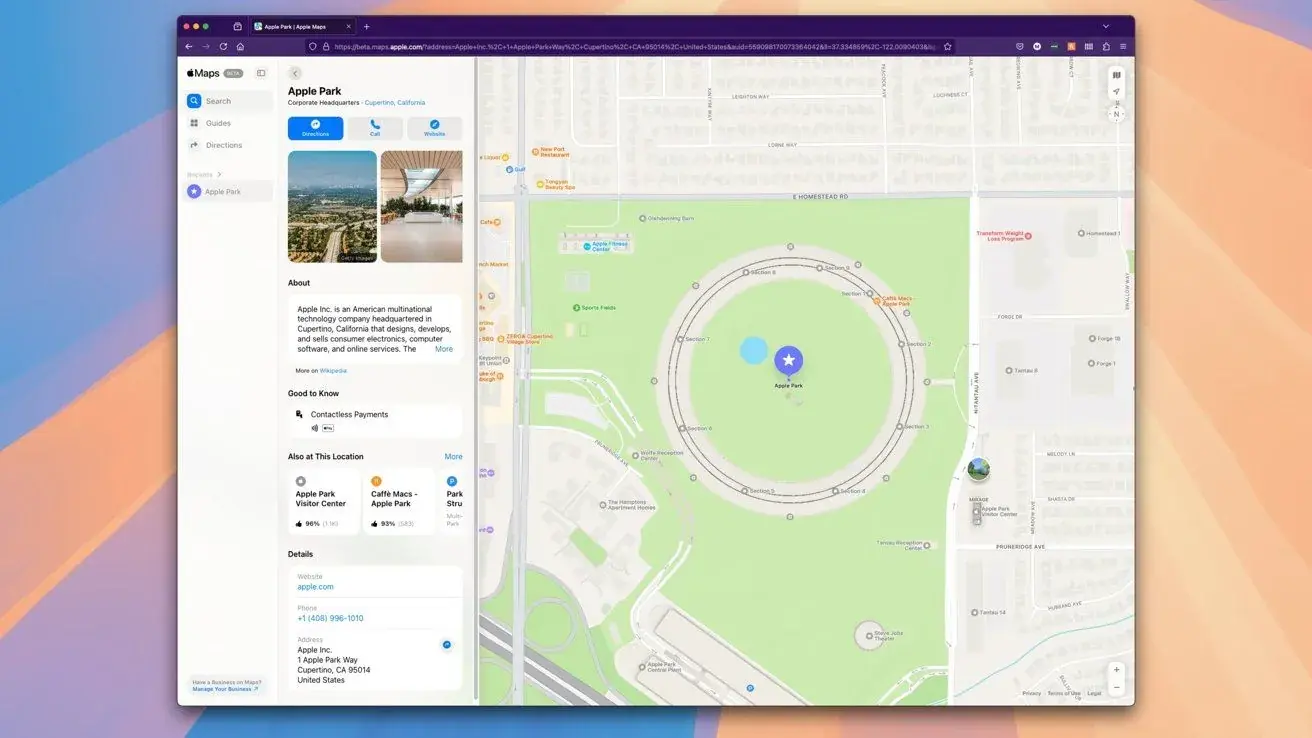Open the map mode selector
This screenshot has width=1312, height=738.
[1117, 75]
